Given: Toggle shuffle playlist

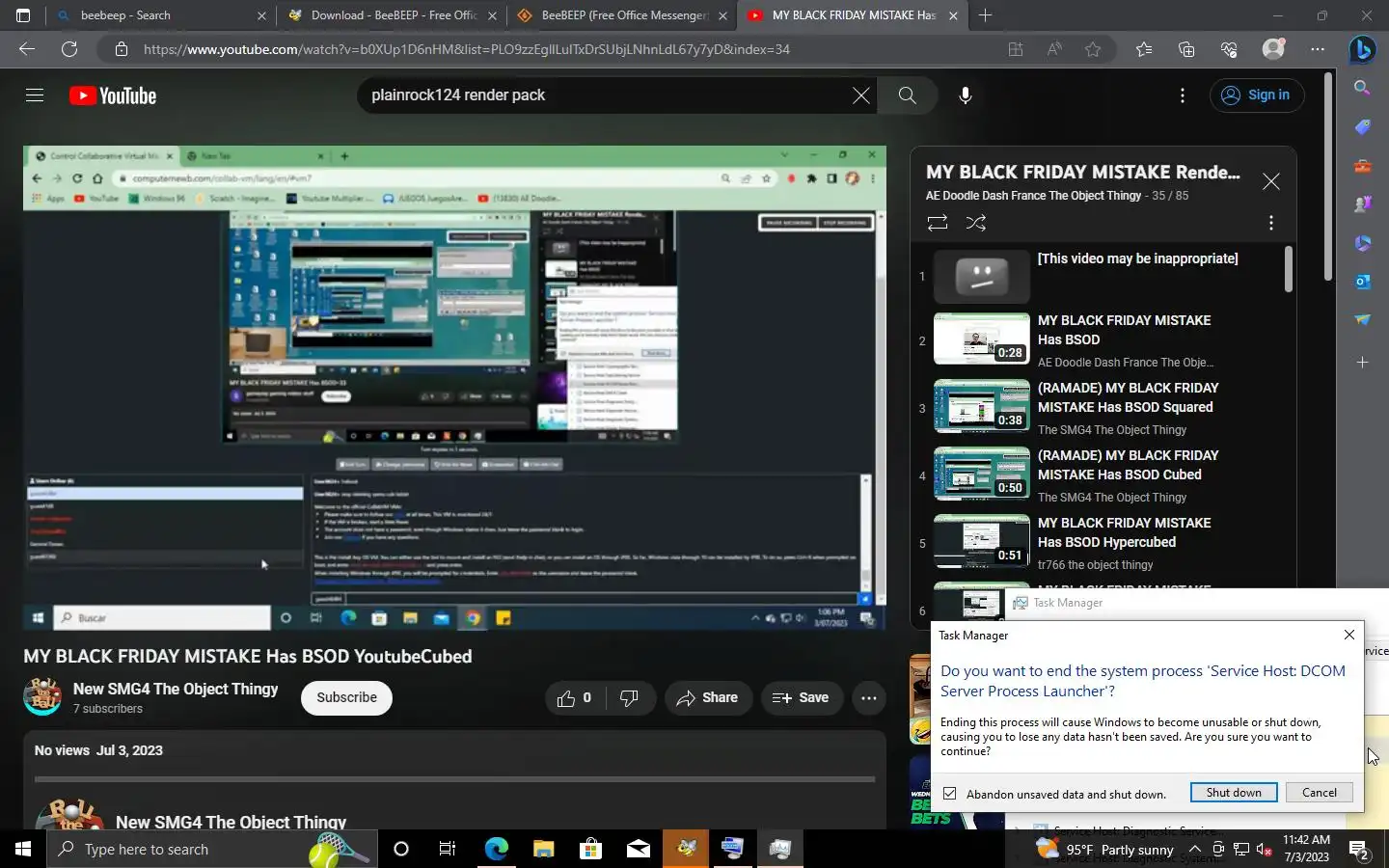Looking at the screenshot, I should 976,223.
